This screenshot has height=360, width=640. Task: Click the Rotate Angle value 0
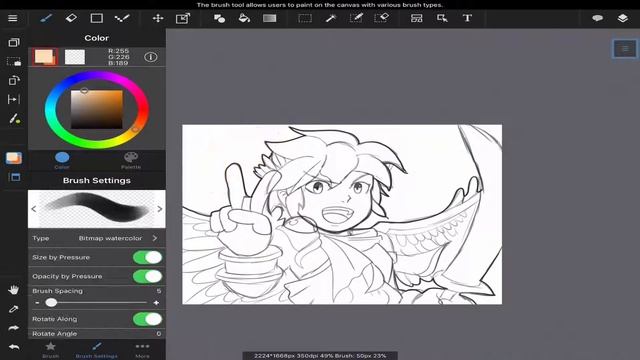(x=159, y=333)
